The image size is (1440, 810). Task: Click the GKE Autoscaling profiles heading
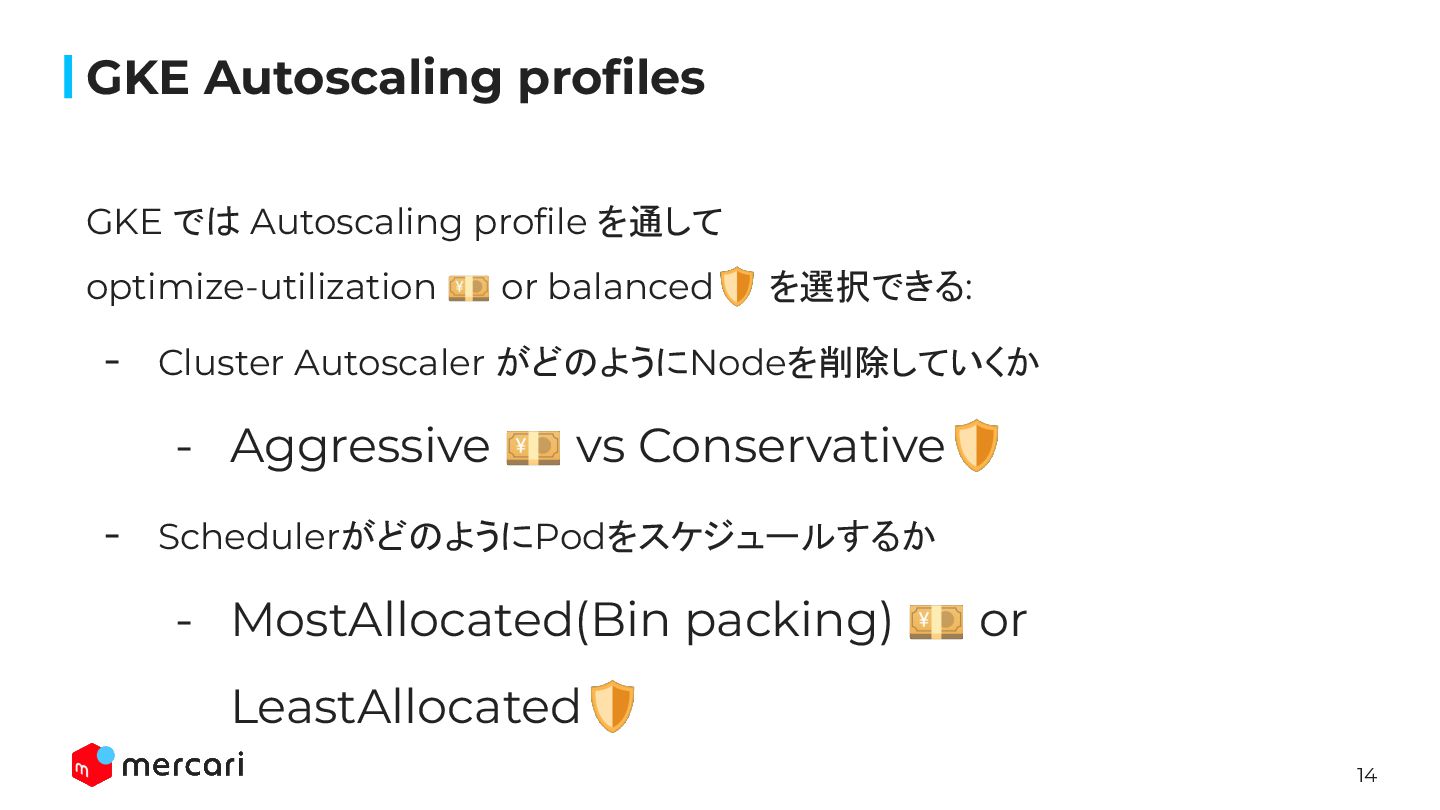[x=395, y=78]
